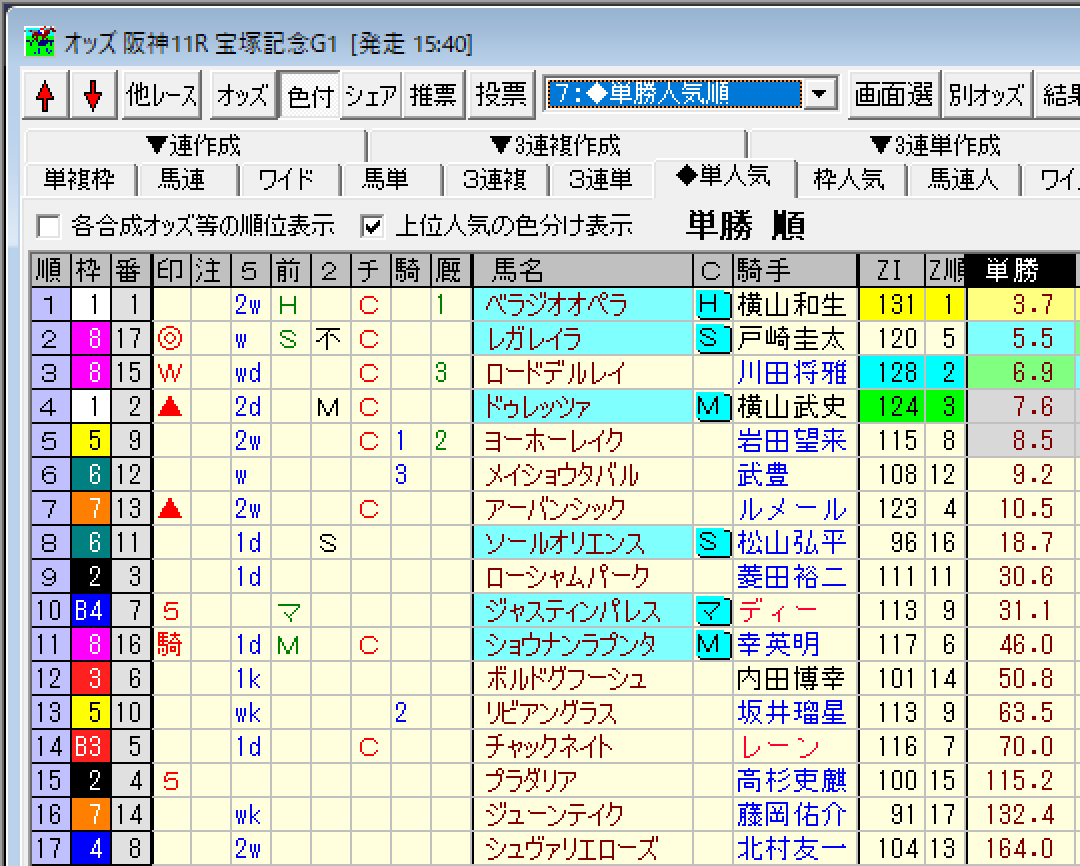This screenshot has height=866, width=1080.
Task: Switch to the 馬単 tab
Action: [x=386, y=180]
